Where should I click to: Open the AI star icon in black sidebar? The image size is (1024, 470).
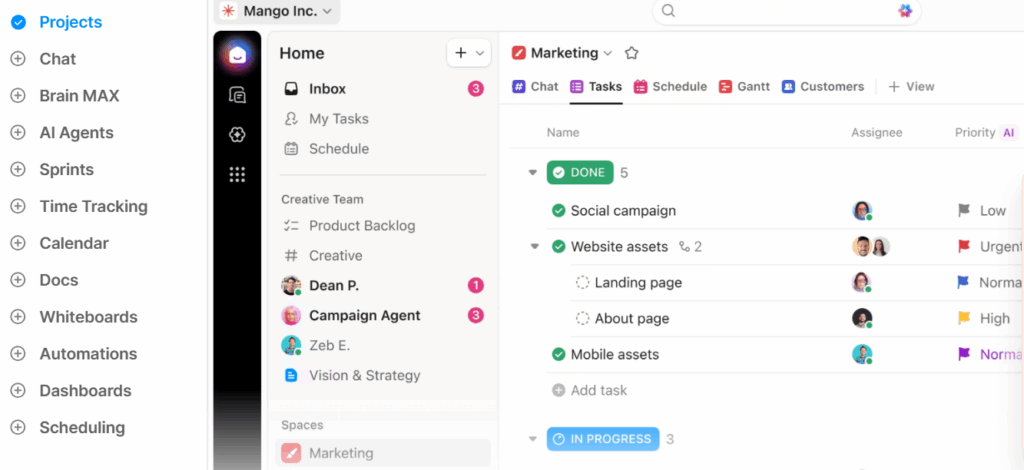[x=237, y=134]
